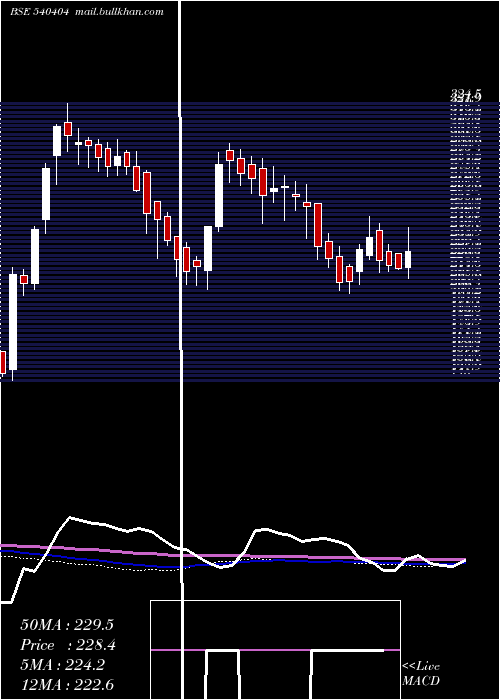Click the 'Price : 228.4' value

pos(68,645)
